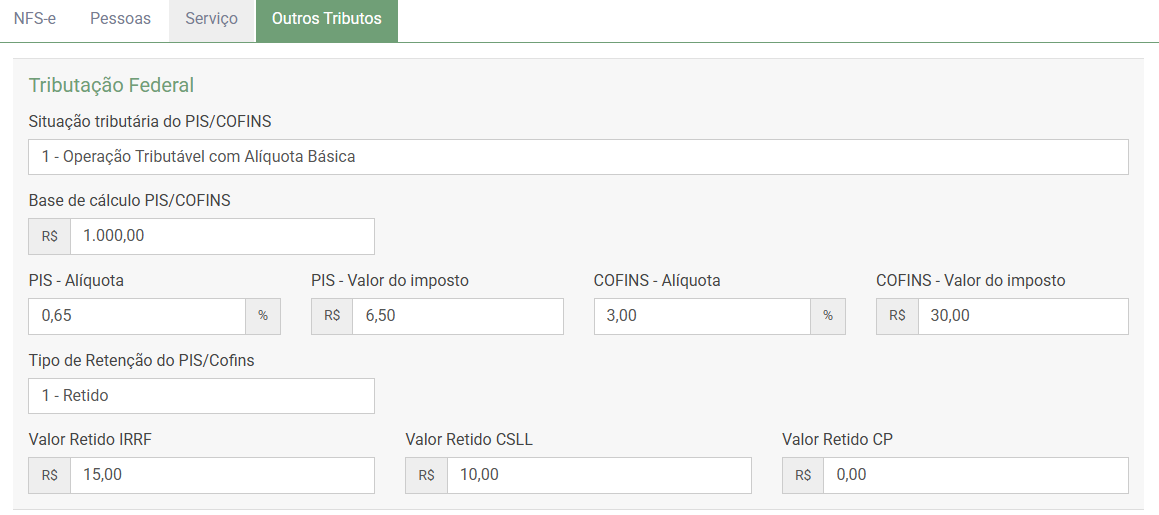Click the PIS - Valor do imposto field

(x=457, y=316)
